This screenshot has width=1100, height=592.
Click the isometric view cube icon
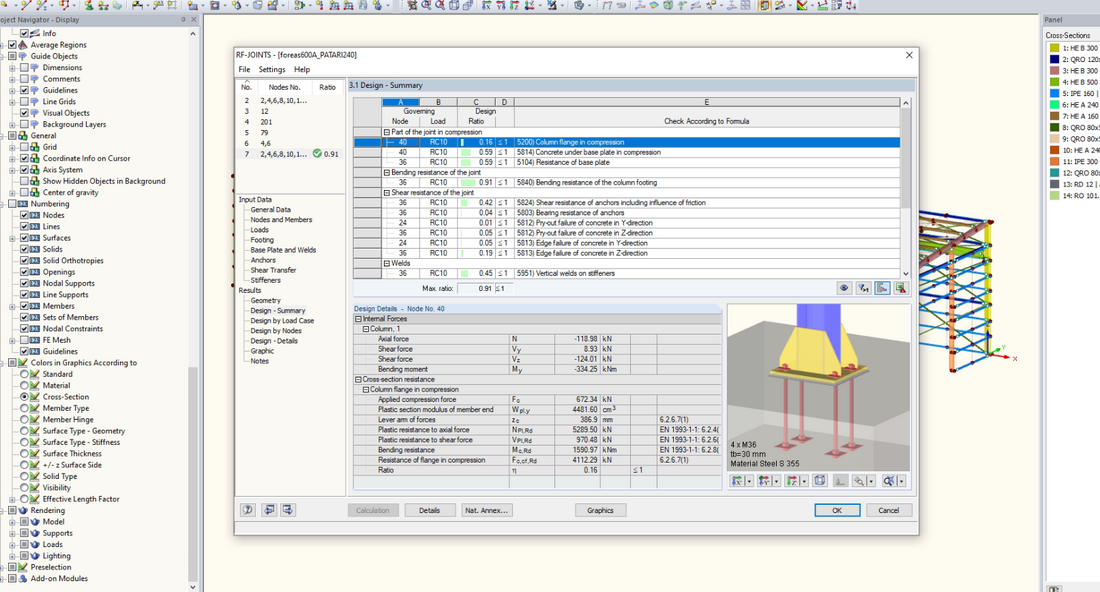[820, 481]
